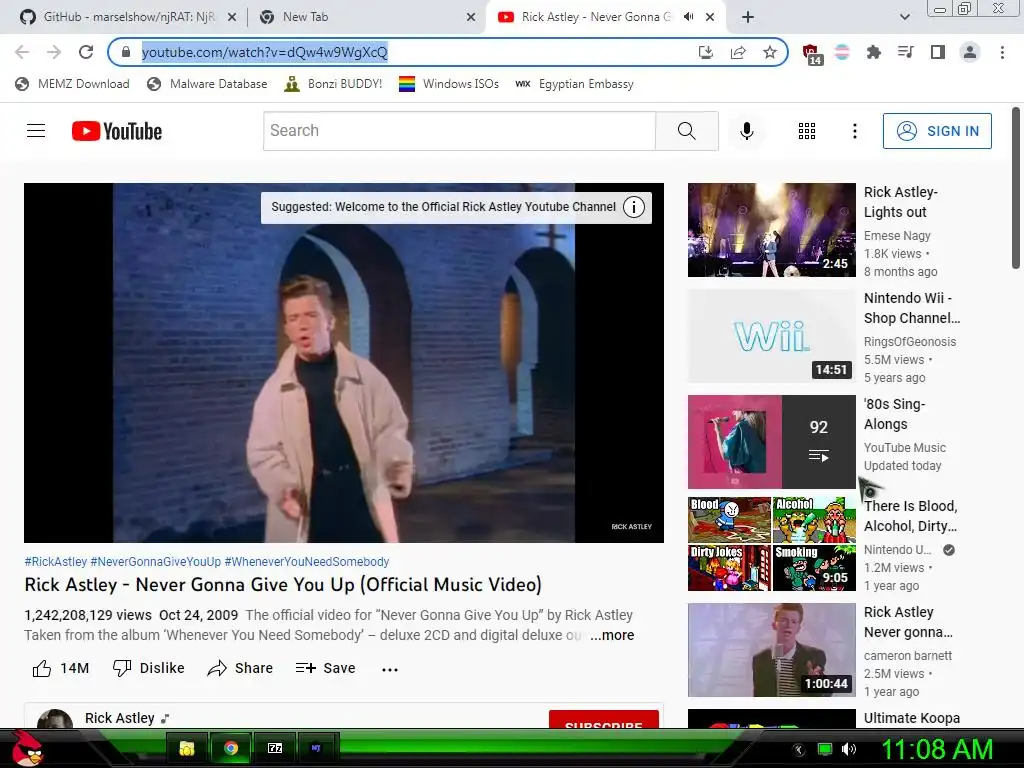Click the #NeverGonnaGiveYouUp hashtag
Screen dimensions: 1024x768
pos(155,562)
